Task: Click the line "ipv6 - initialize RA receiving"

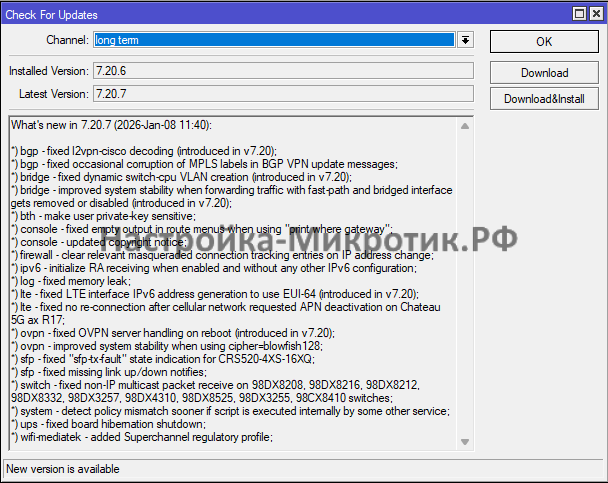Action: (214, 268)
